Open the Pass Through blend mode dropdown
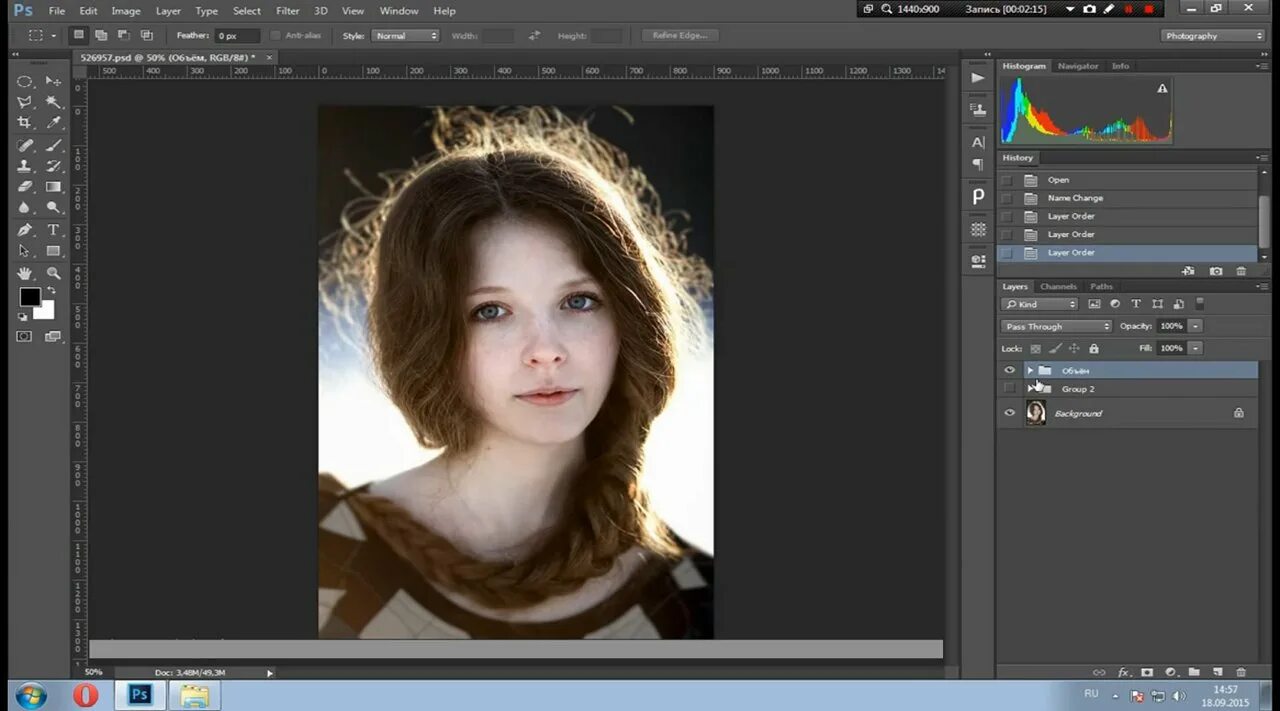This screenshot has width=1280, height=711. 1057,326
